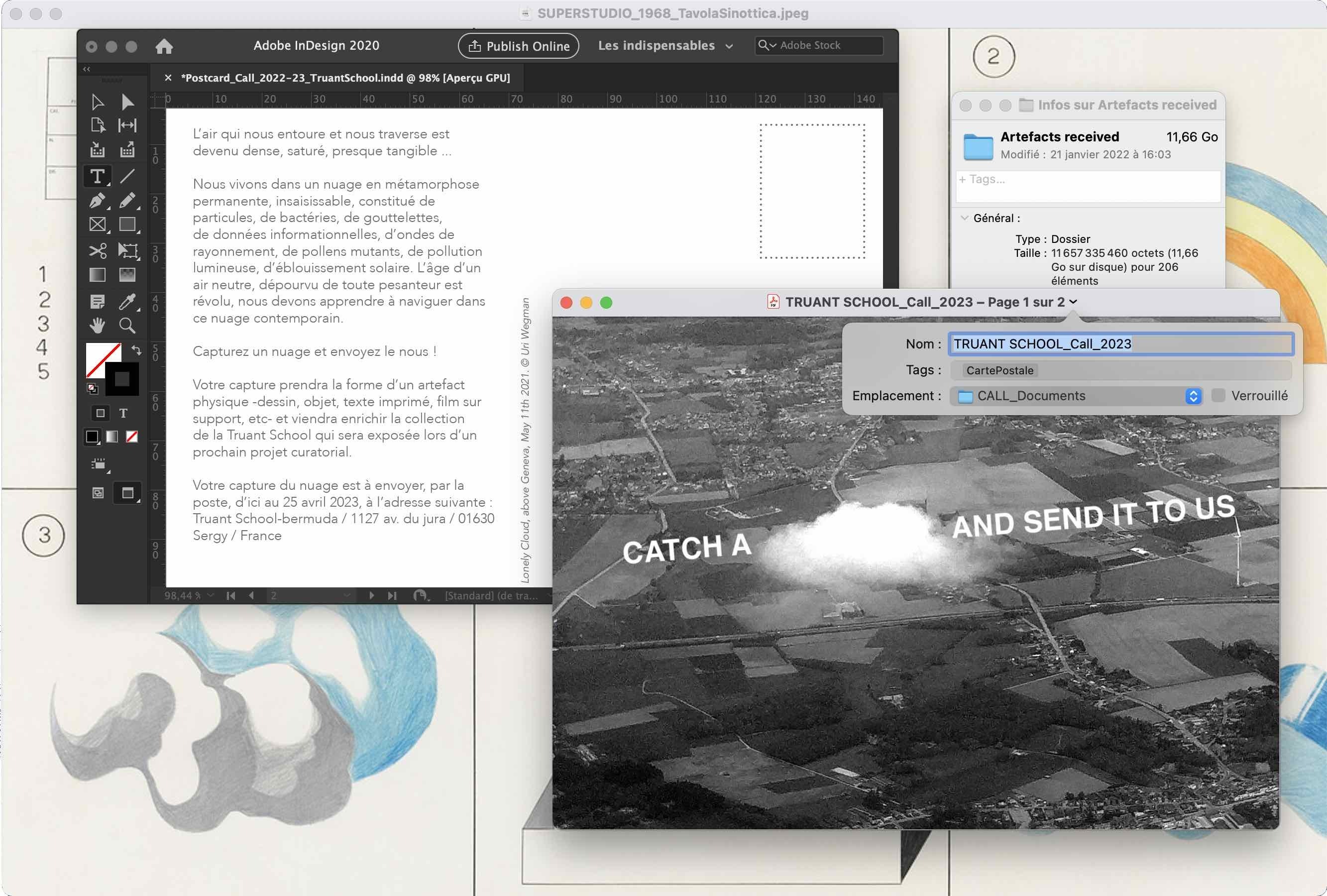Select the Pencil tool

tap(127, 201)
